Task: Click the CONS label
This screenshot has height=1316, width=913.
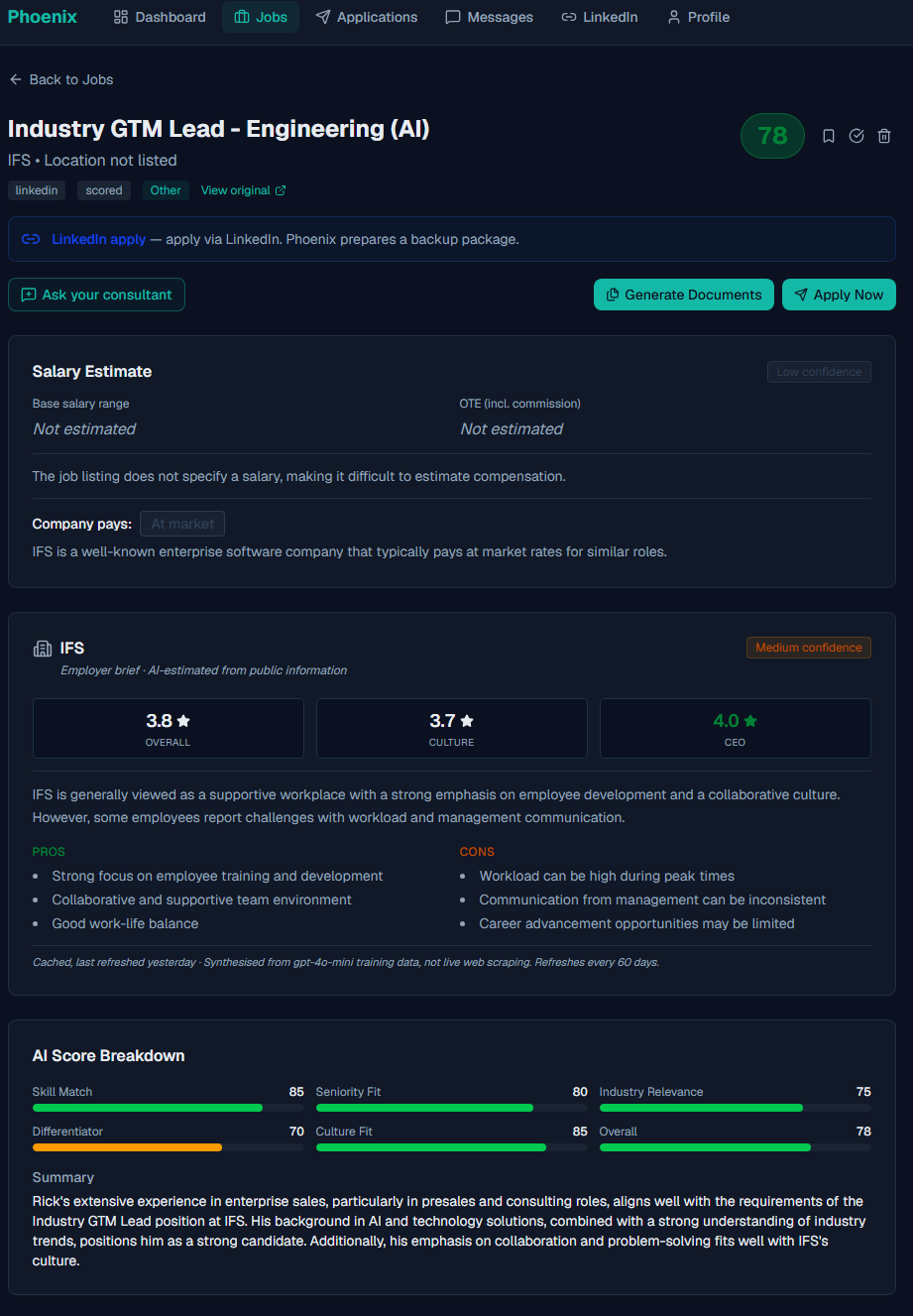Action: pyautogui.click(x=477, y=852)
